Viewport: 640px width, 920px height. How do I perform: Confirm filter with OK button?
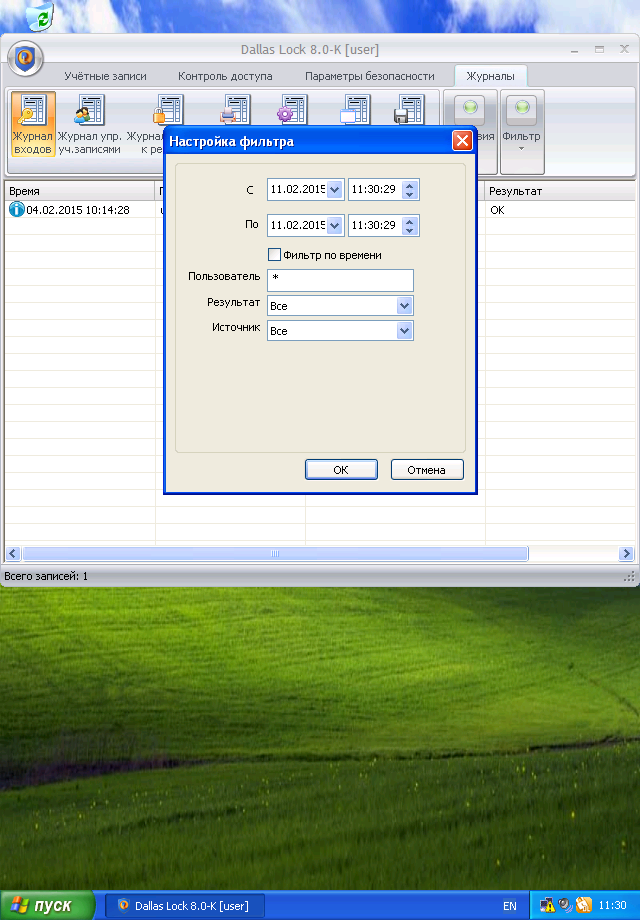click(x=341, y=469)
